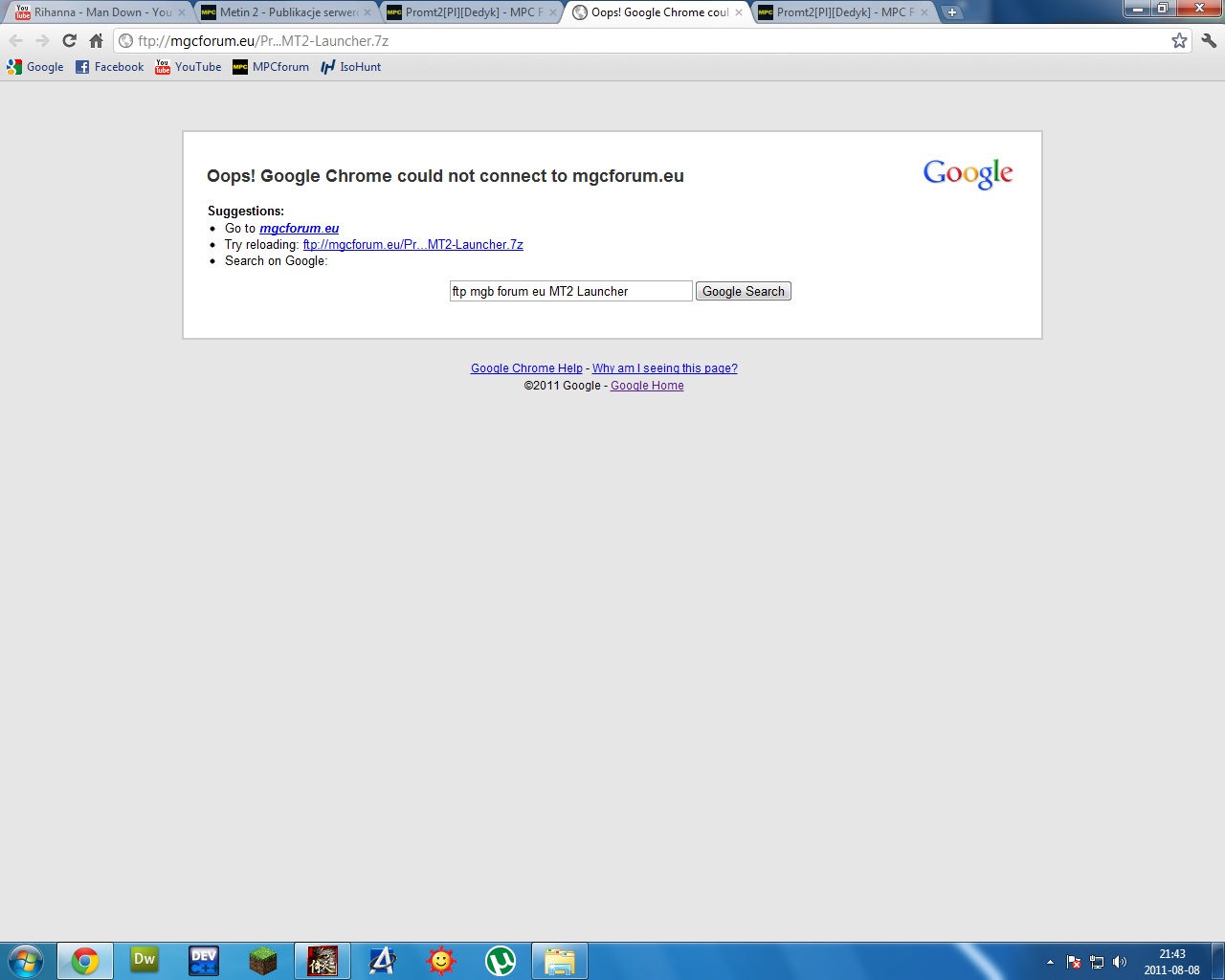Close the Metin 2 - Publikacje tab

click(x=367, y=12)
